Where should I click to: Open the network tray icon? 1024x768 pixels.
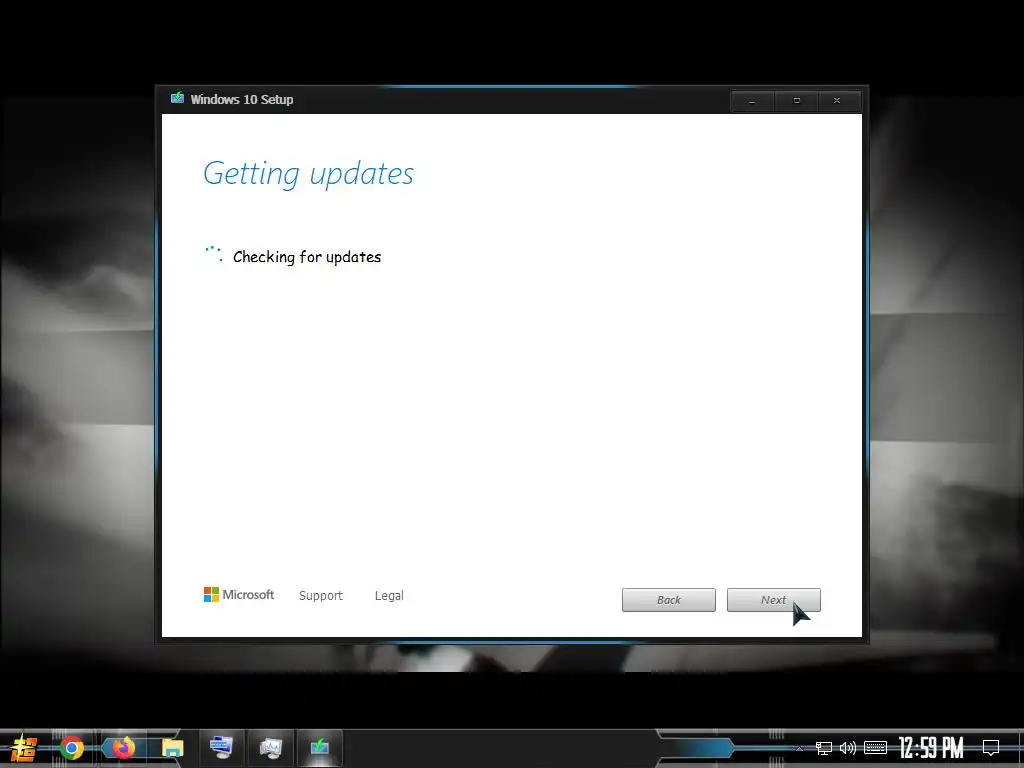(824, 748)
